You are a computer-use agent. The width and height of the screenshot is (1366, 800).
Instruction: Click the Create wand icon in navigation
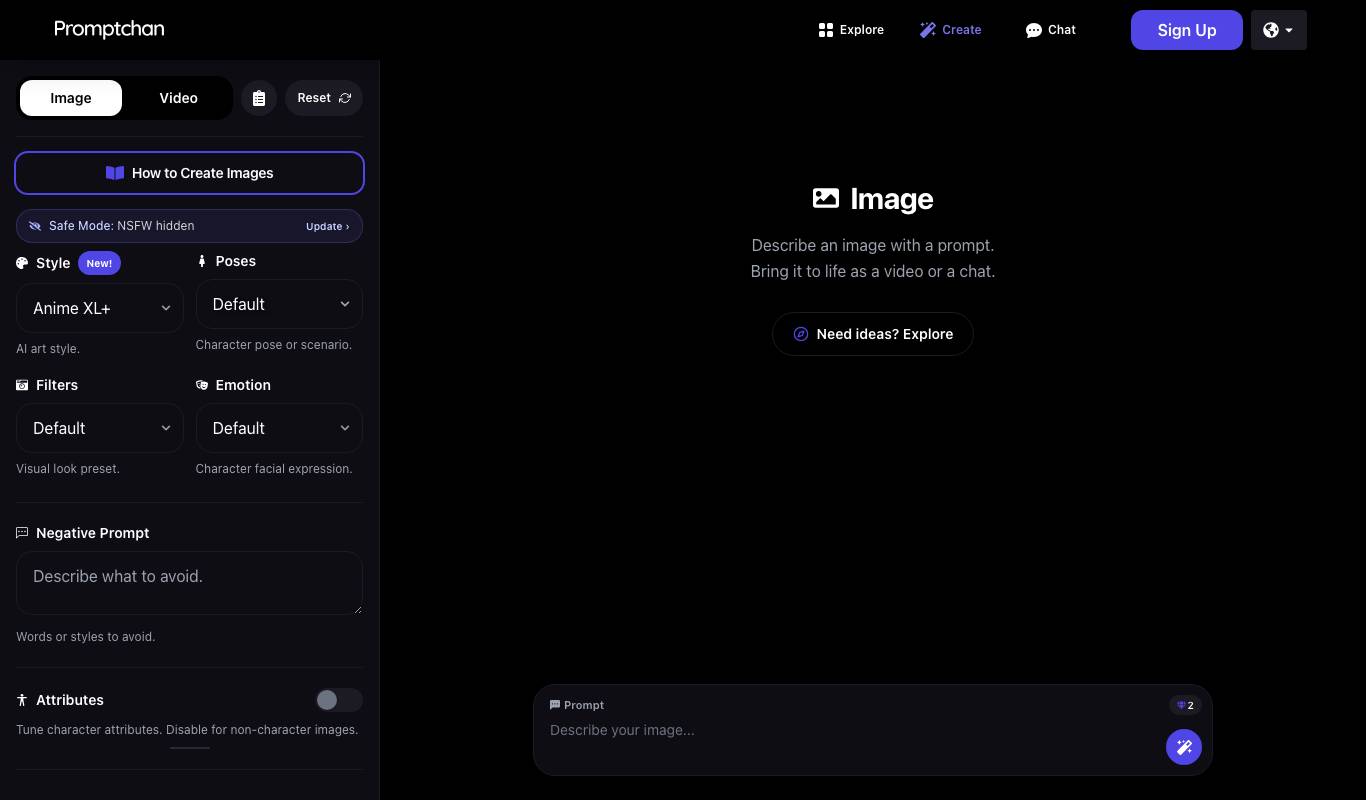click(928, 30)
